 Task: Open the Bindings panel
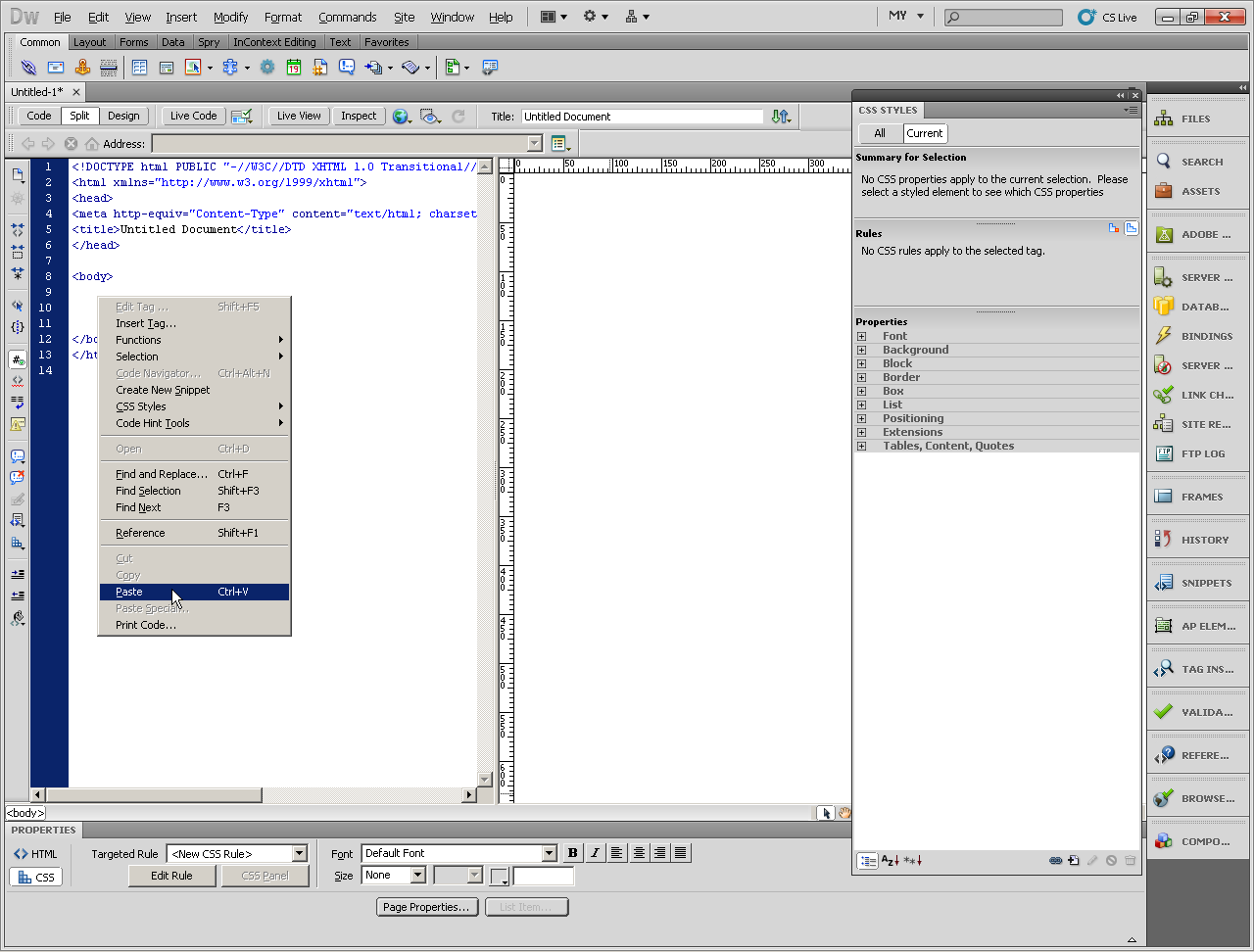[1193, 336]
